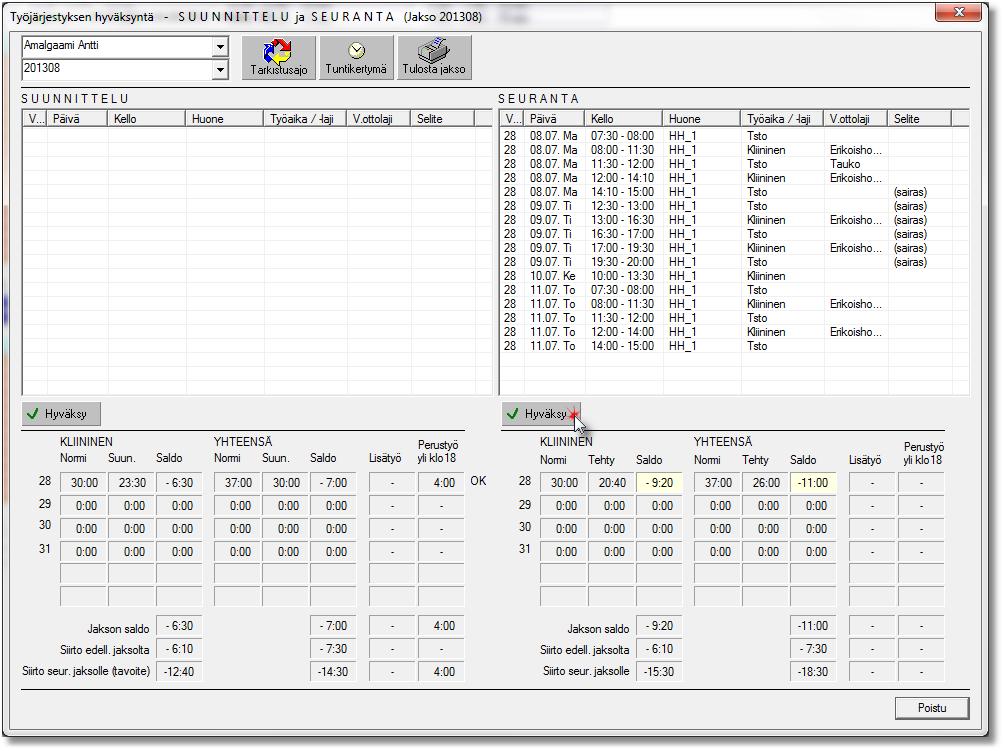1003x751 pixels.
Task: Open the Tuntikertymä clock button
Action: (x=356, y=58)
